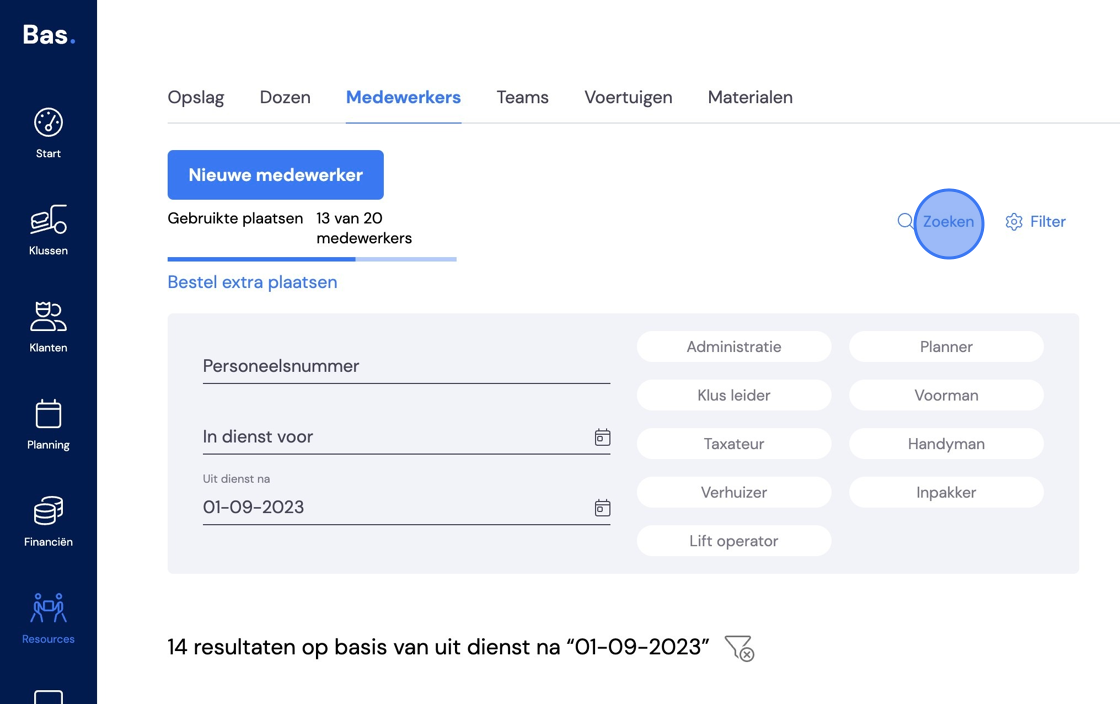Clear the active filter icon
This screenshot has height=704, width=1120.
[x=739, y=648]
